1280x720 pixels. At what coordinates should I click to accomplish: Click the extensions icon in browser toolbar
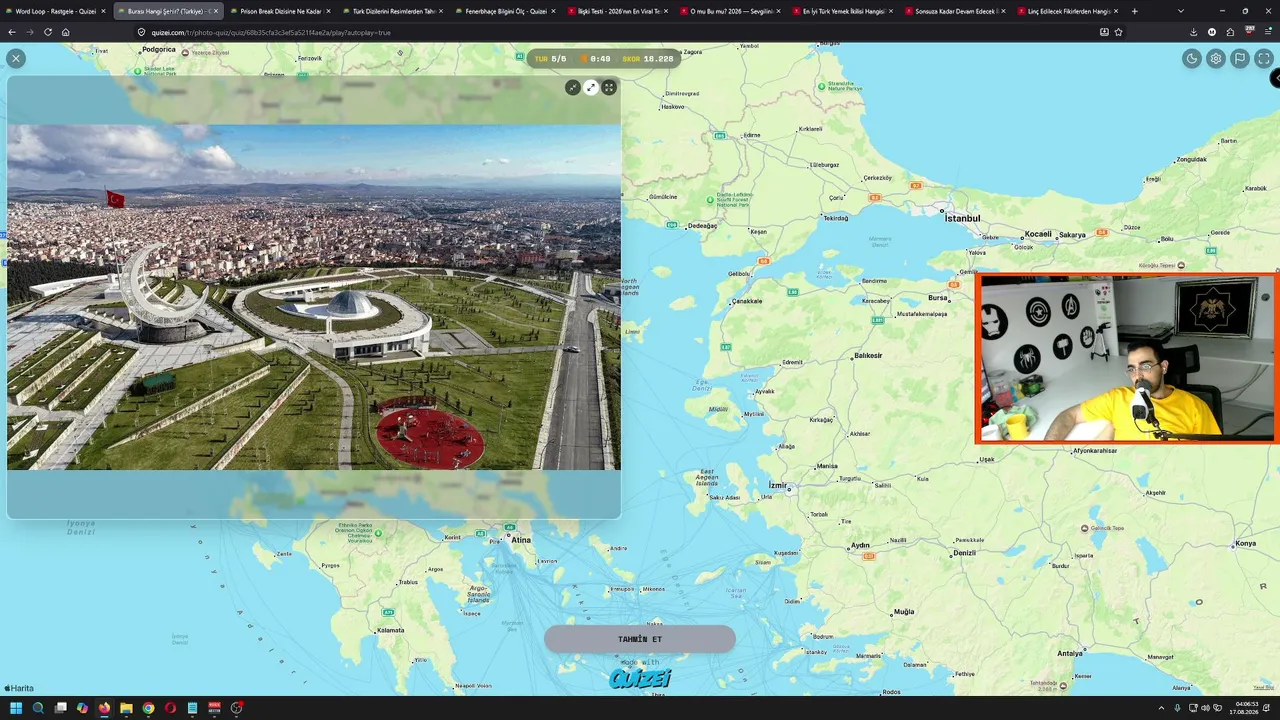(1230, 32)
